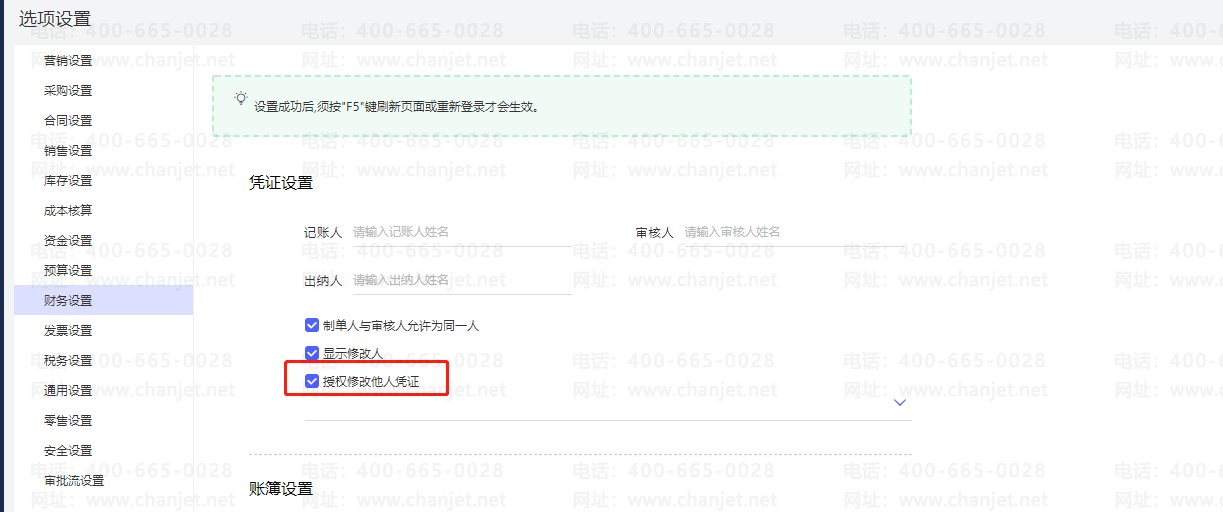Click the lightbulb tip icon
Screen dimensions: 1223x512
(x=240, y=98)
